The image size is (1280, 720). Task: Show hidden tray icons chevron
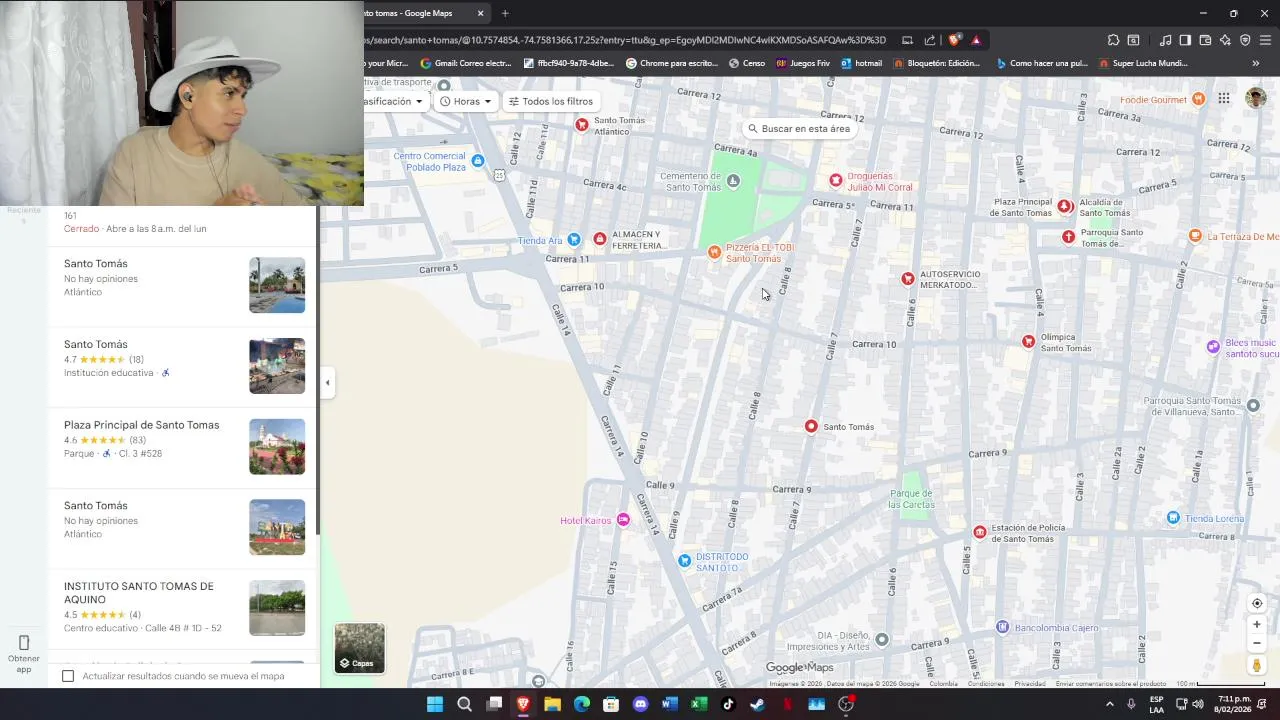pos(1109,704)
